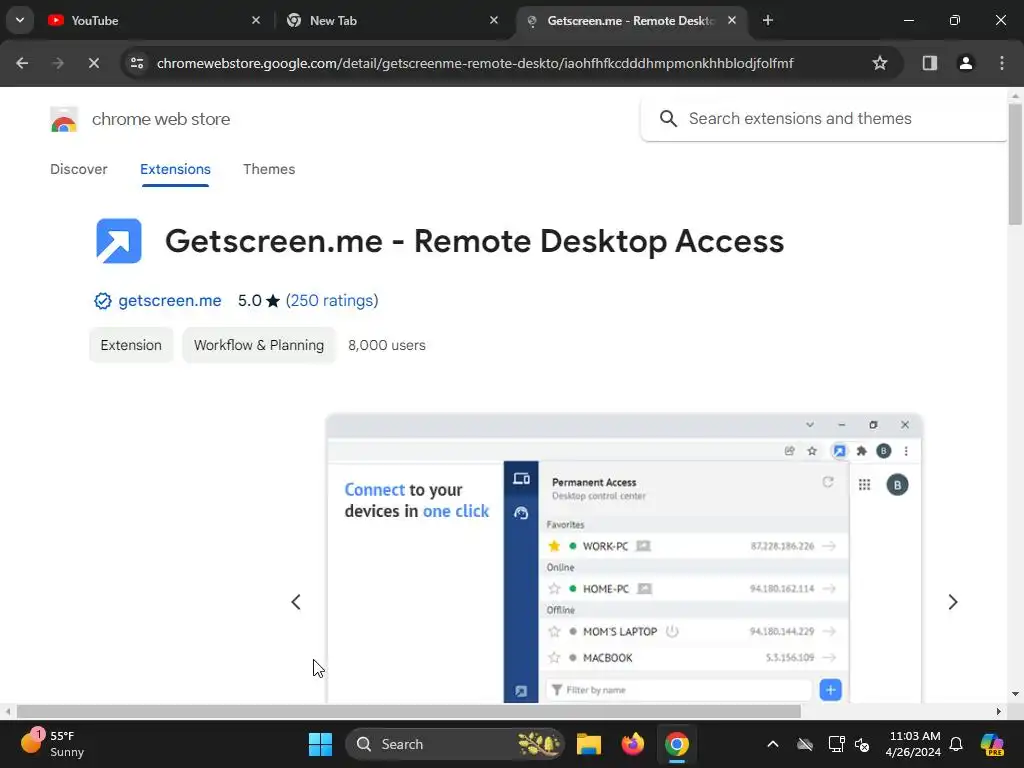
Task: Show the previous screenshot in the carousel
Action: [296, 601]
